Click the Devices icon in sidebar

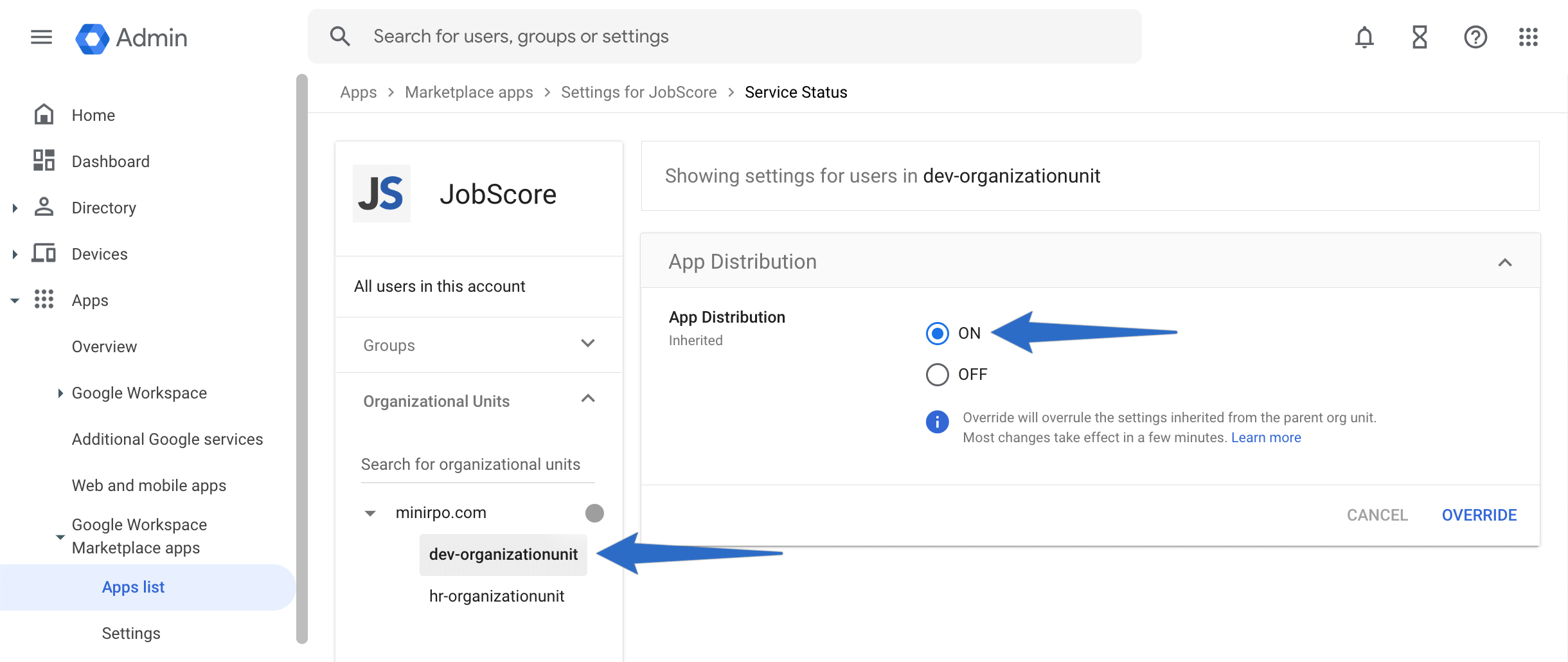(44, 253)
